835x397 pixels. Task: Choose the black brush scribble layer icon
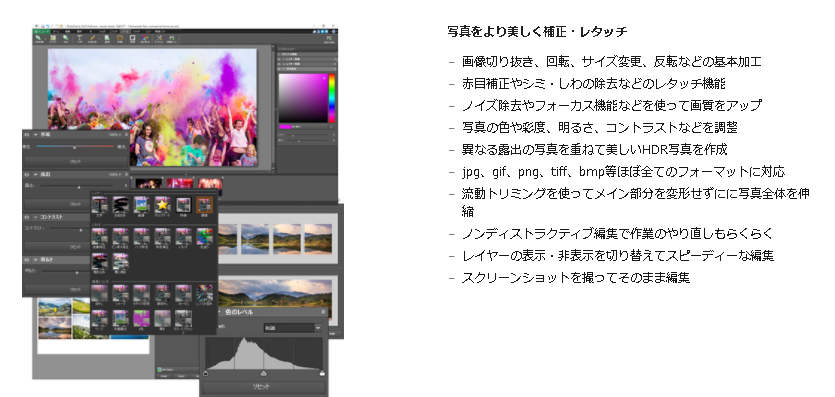pos(120,205)
